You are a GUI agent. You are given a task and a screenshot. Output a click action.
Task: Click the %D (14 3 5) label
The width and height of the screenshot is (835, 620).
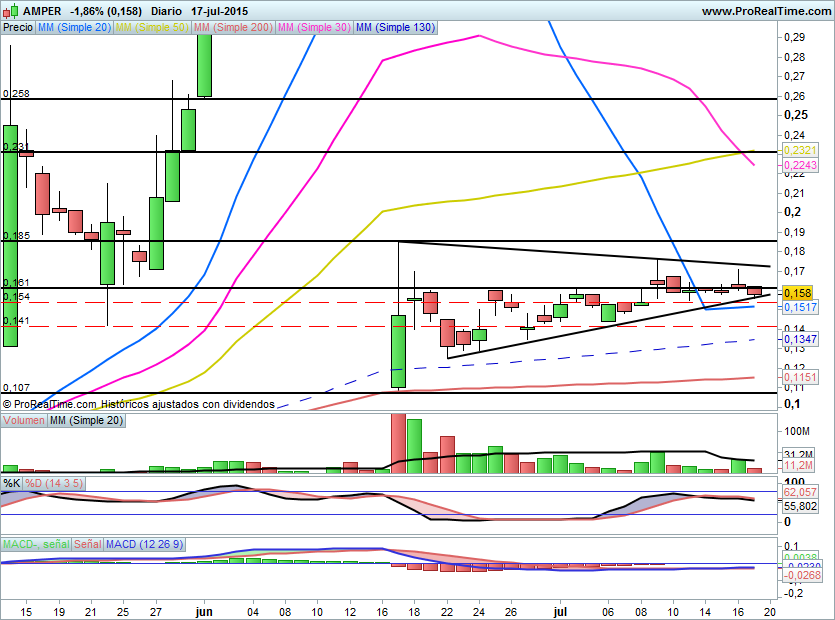pyautogui.click(x=55, y=483)
